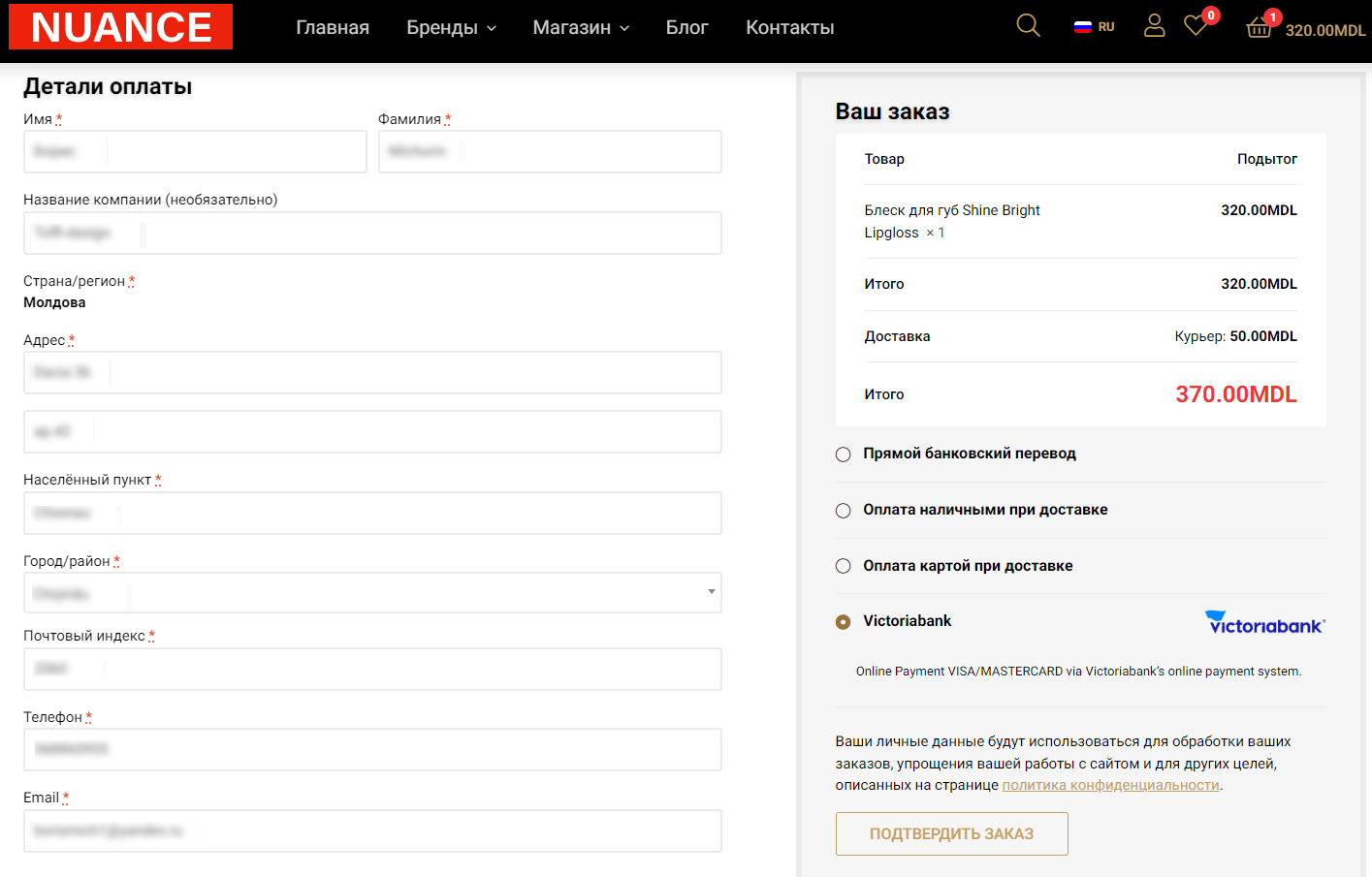Viewport: 1372px width, 877px height.
Task: Click the Russian flag language switcher
Action: coord(1094,27)
